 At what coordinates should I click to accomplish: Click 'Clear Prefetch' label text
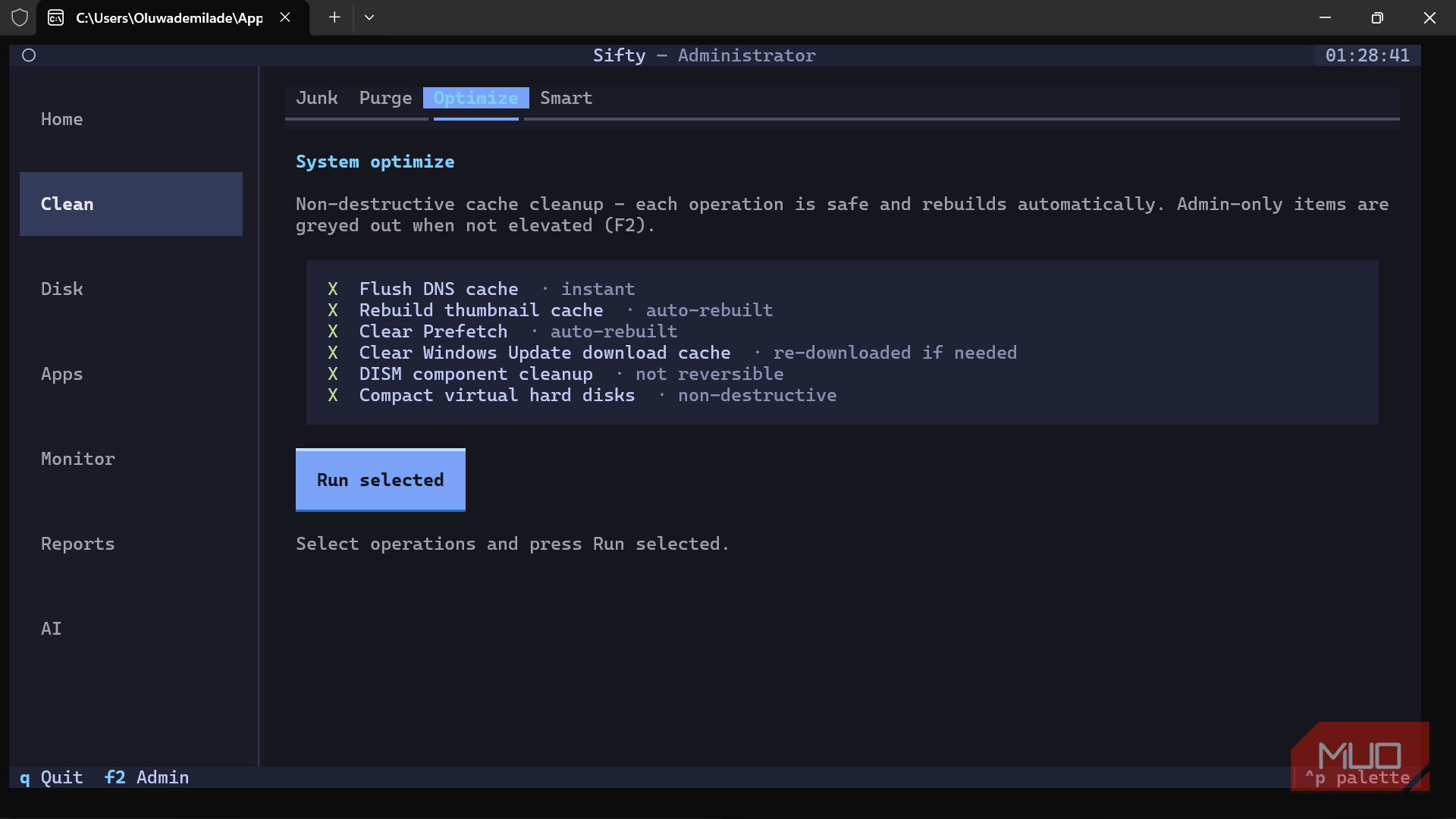pos(434,331)
